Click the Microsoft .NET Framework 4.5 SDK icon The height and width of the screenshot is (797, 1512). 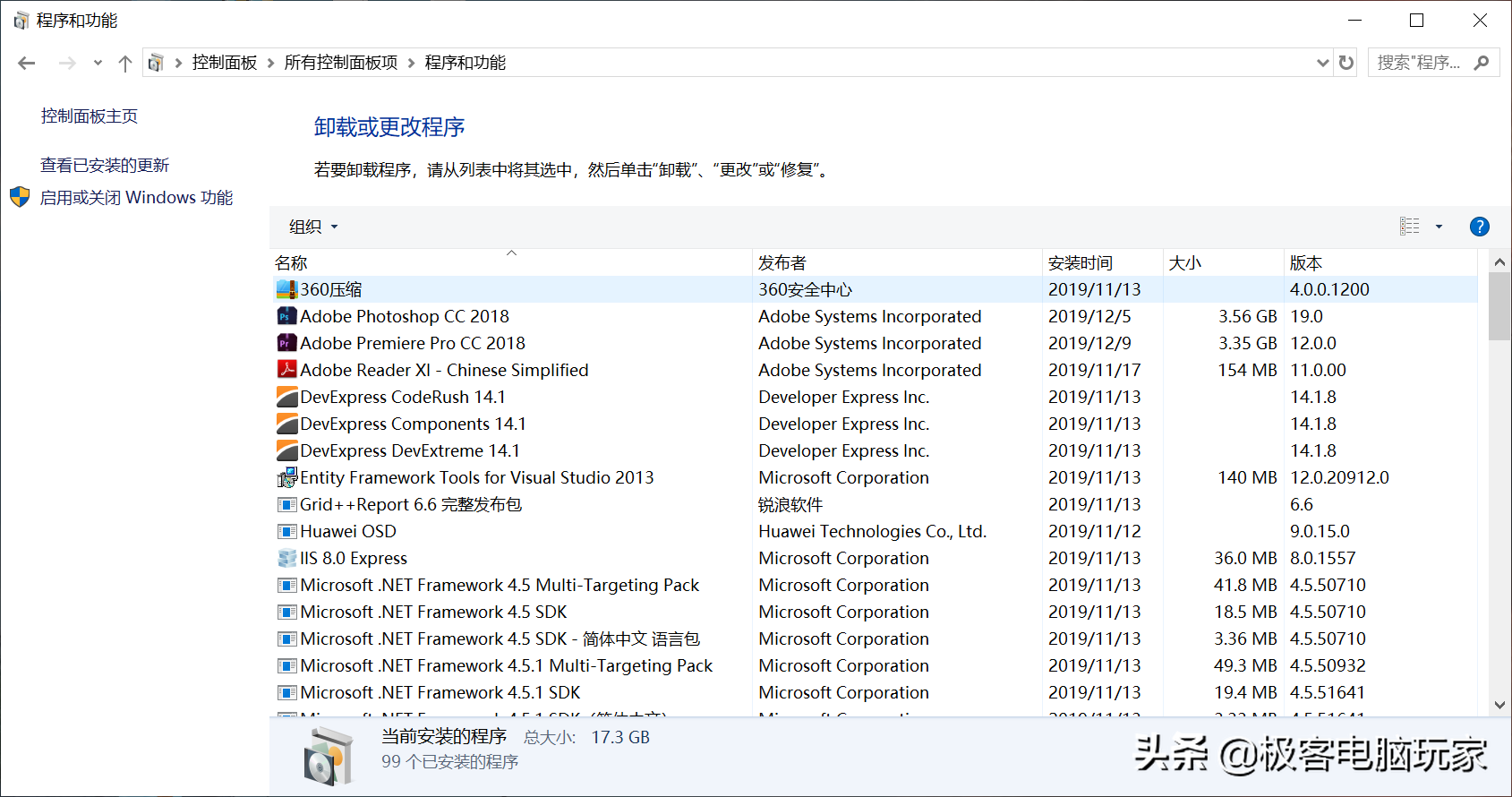[286, 612]
